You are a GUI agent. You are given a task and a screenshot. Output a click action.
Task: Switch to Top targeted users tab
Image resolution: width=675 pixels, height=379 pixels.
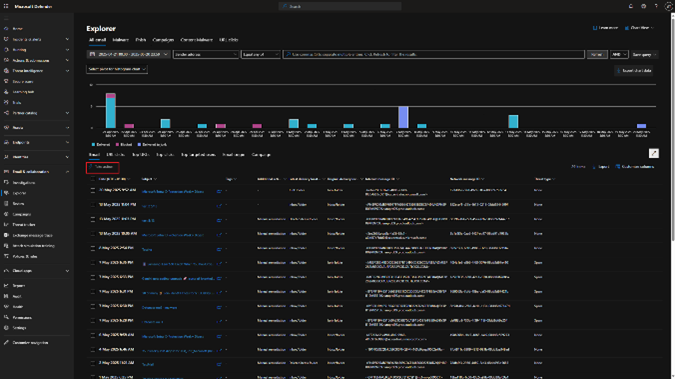pos(198,155)
